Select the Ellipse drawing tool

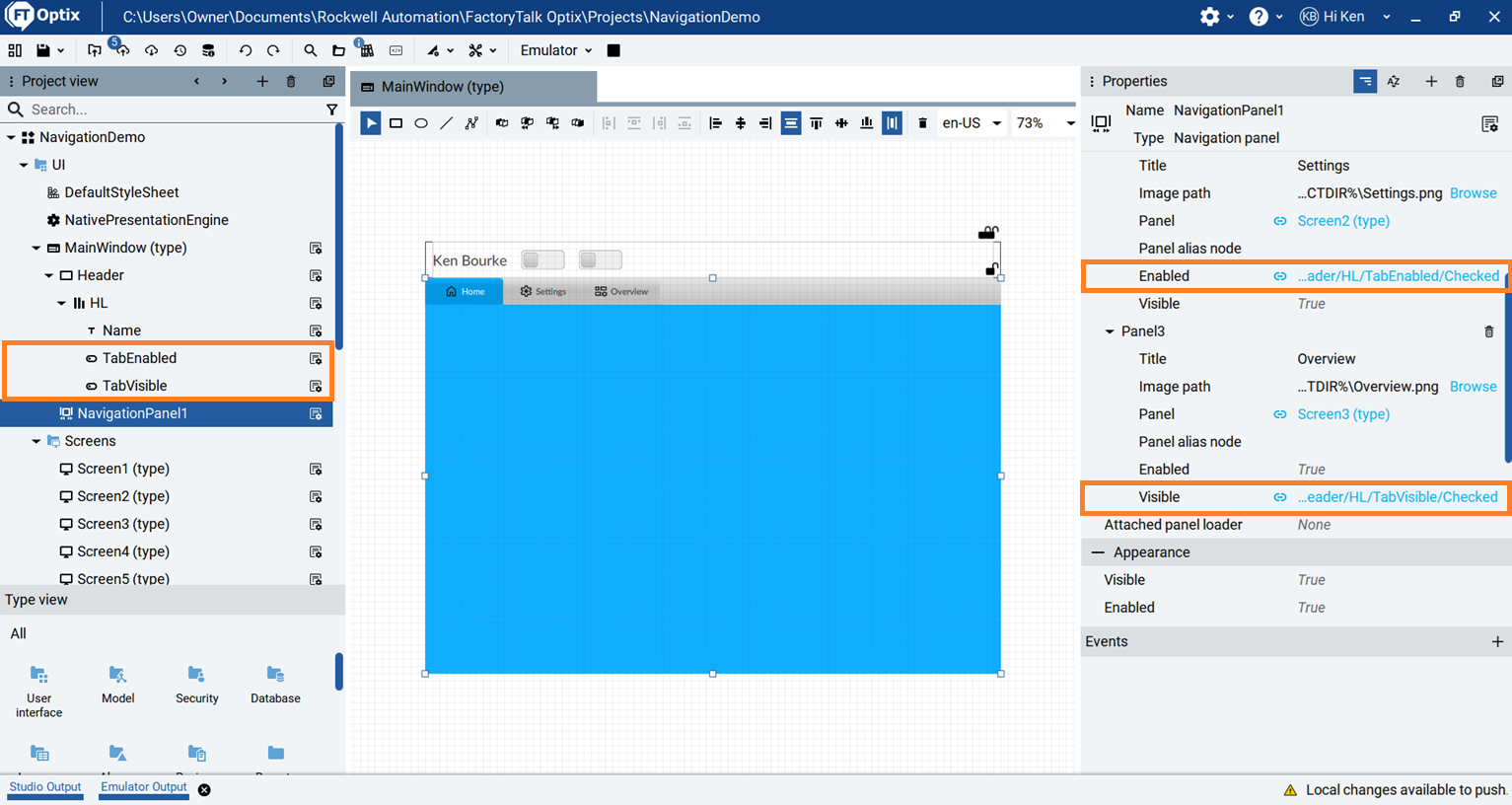pos(421,123)
